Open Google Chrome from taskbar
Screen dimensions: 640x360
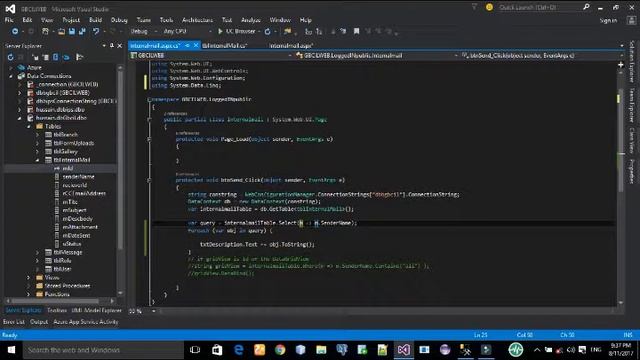coord(280,350)
